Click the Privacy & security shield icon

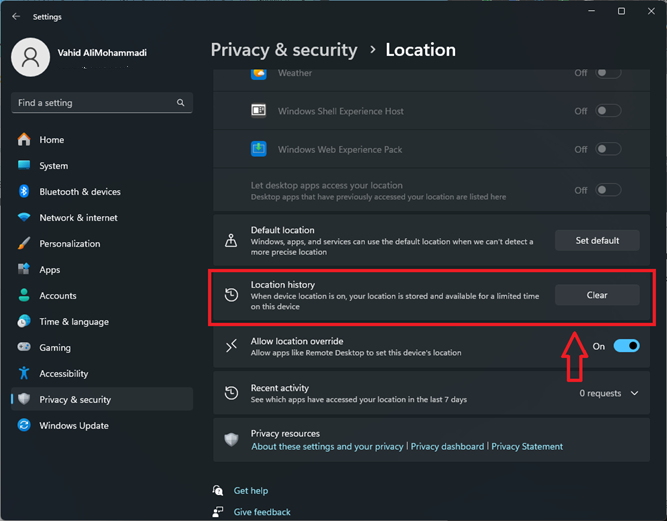(x=24, y=399)
